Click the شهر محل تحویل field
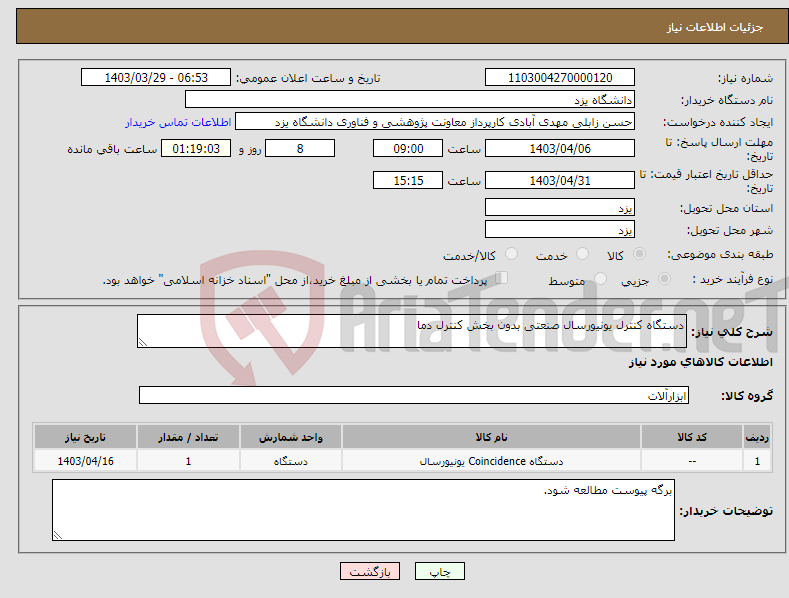 pyautogui.click(x=560, y=230)
